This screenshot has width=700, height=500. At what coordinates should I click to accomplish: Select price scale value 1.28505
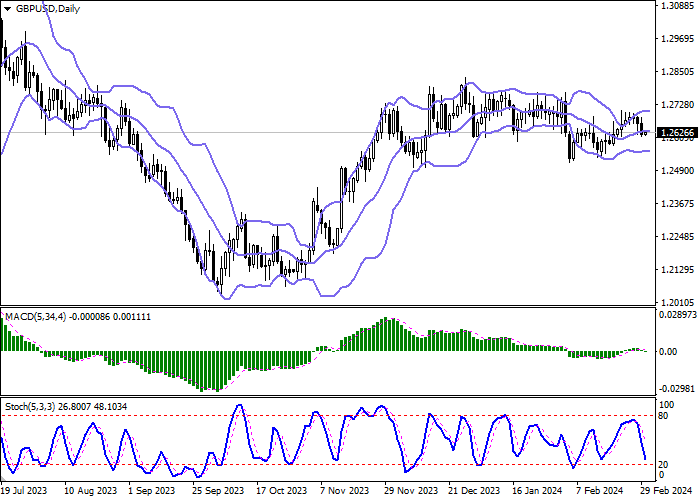click(x=677, y=72)
